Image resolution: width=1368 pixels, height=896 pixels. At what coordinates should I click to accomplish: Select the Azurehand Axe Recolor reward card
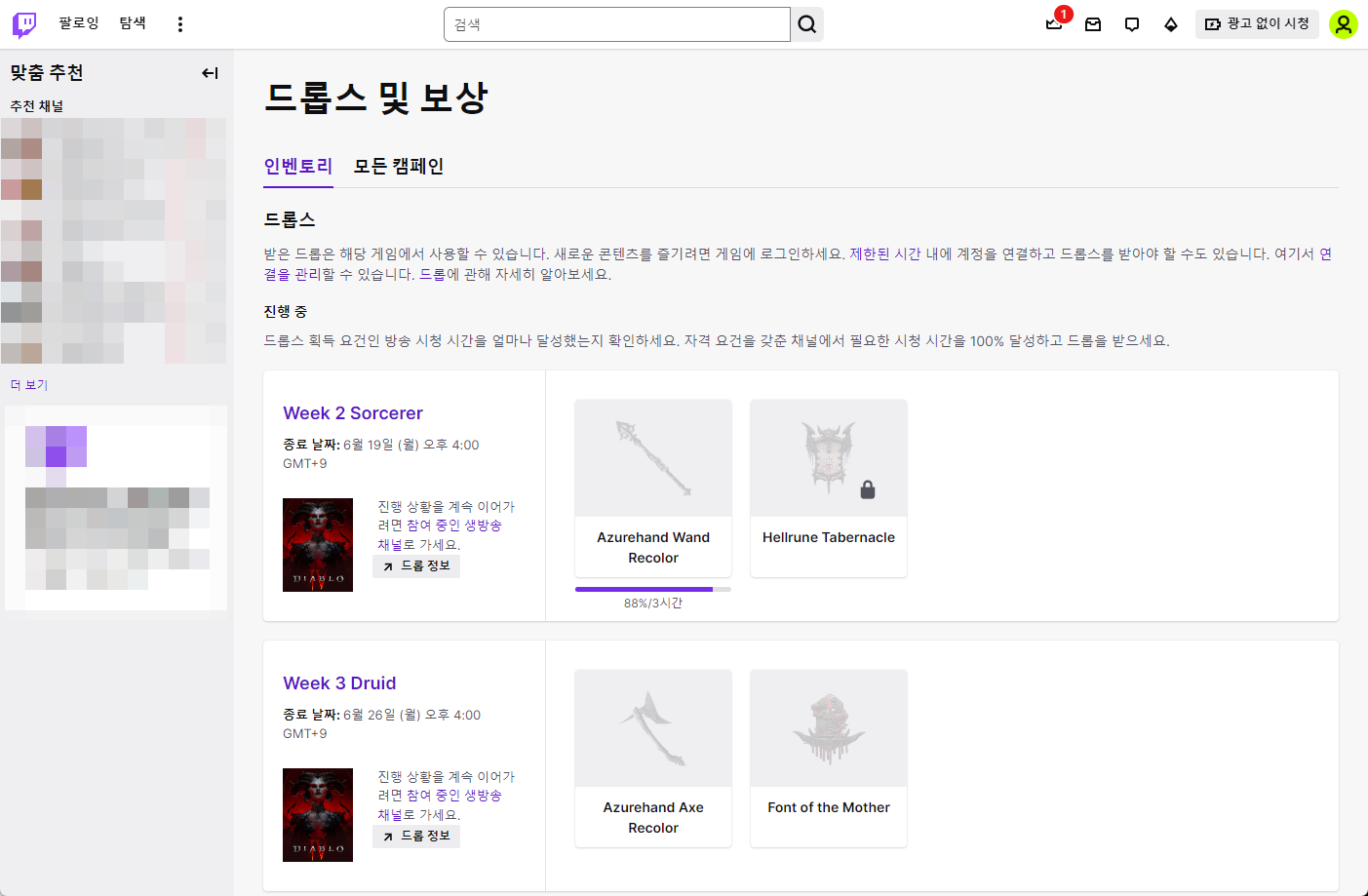pos(653,759)
